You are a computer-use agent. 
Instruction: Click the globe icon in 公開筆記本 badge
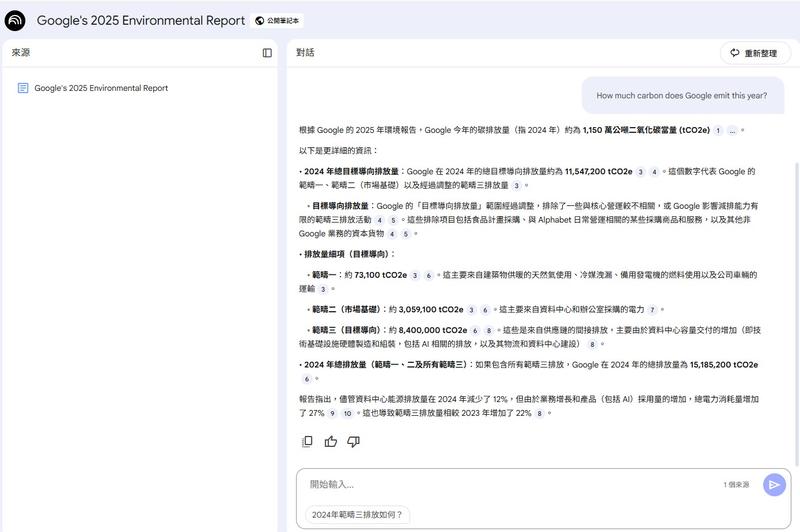(x=260, y=20)
